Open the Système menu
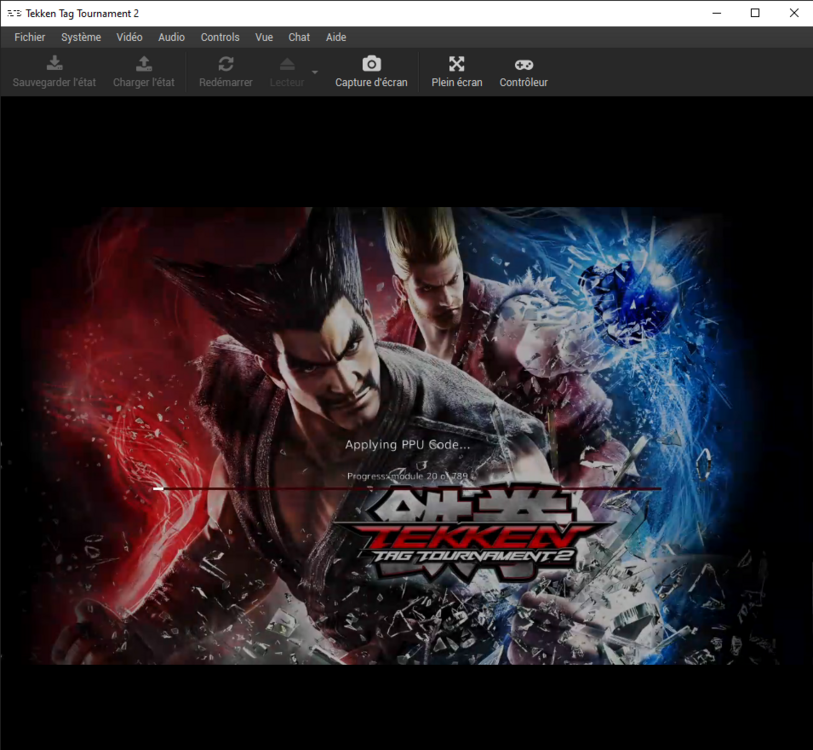The image size is (813, 750). 81,37
